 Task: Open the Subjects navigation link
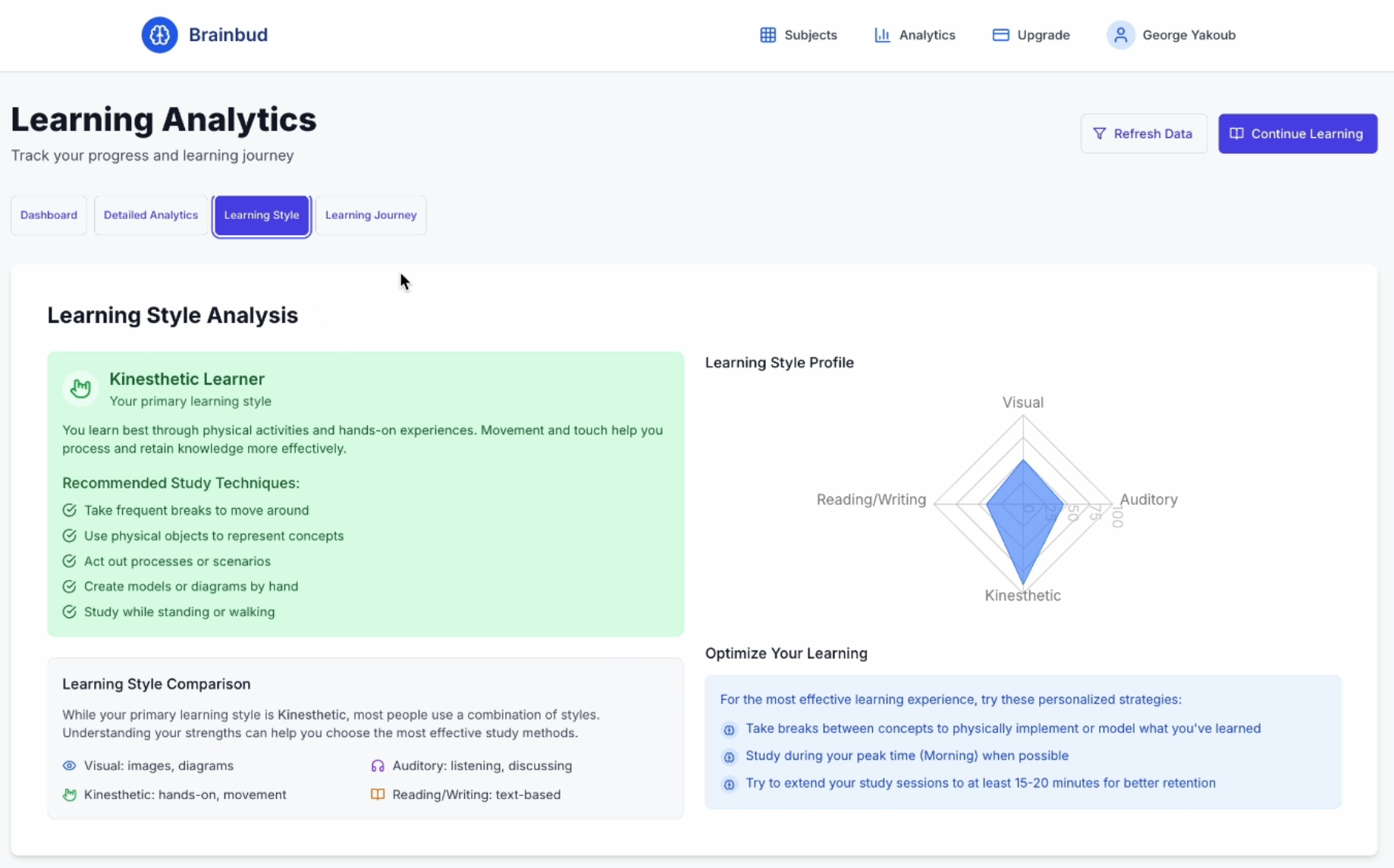[x=810, y=35]
